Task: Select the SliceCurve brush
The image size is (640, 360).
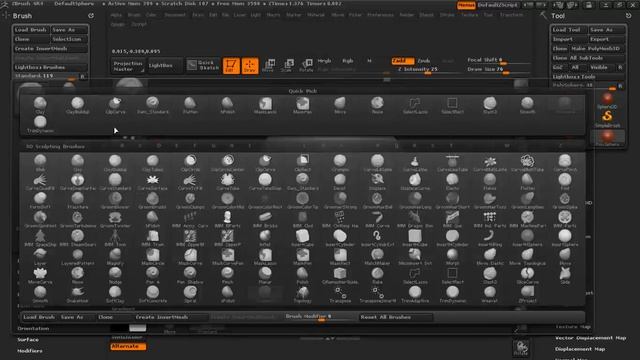Action: tap(527, 276)
